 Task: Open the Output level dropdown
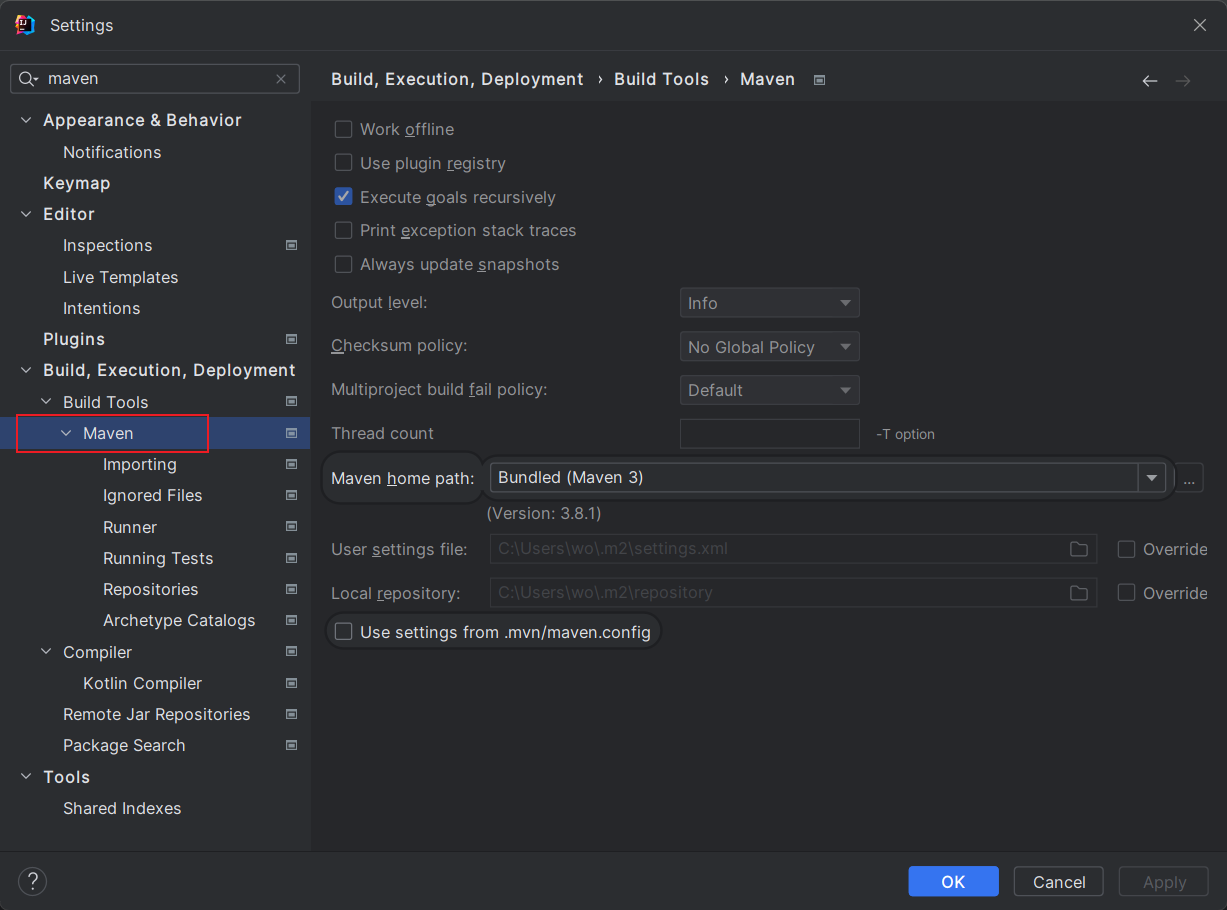tap(769, 303)
